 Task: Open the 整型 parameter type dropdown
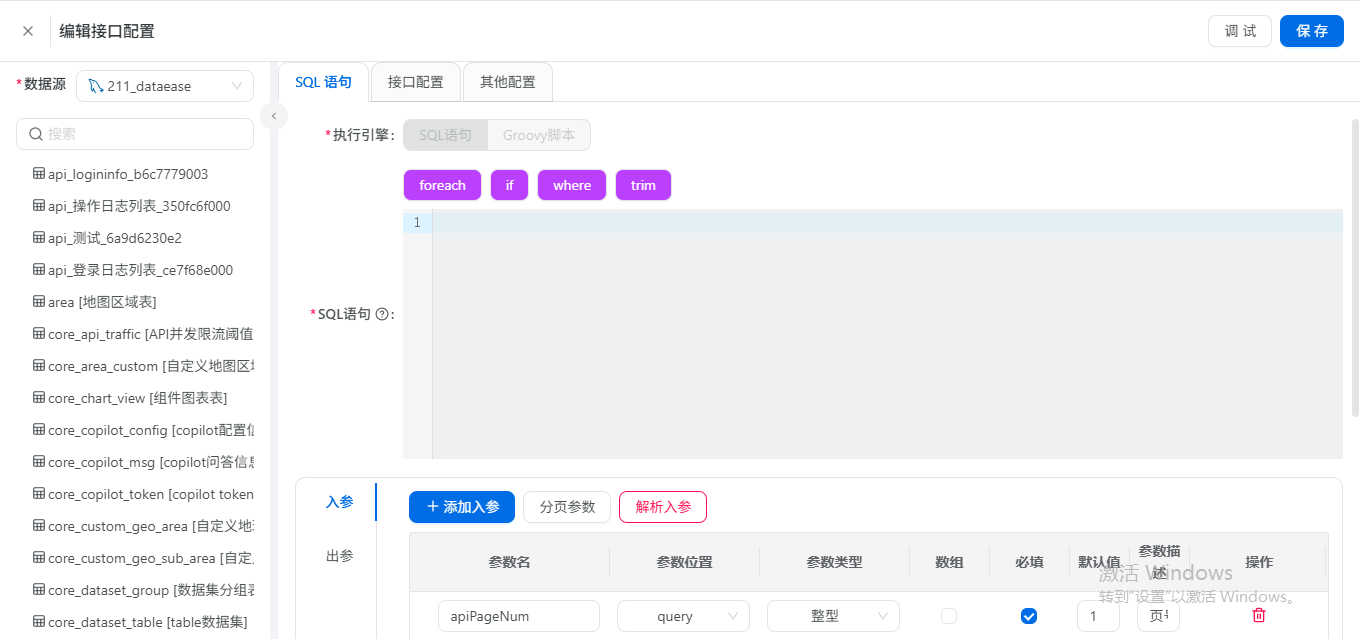(x=833, y=616)
